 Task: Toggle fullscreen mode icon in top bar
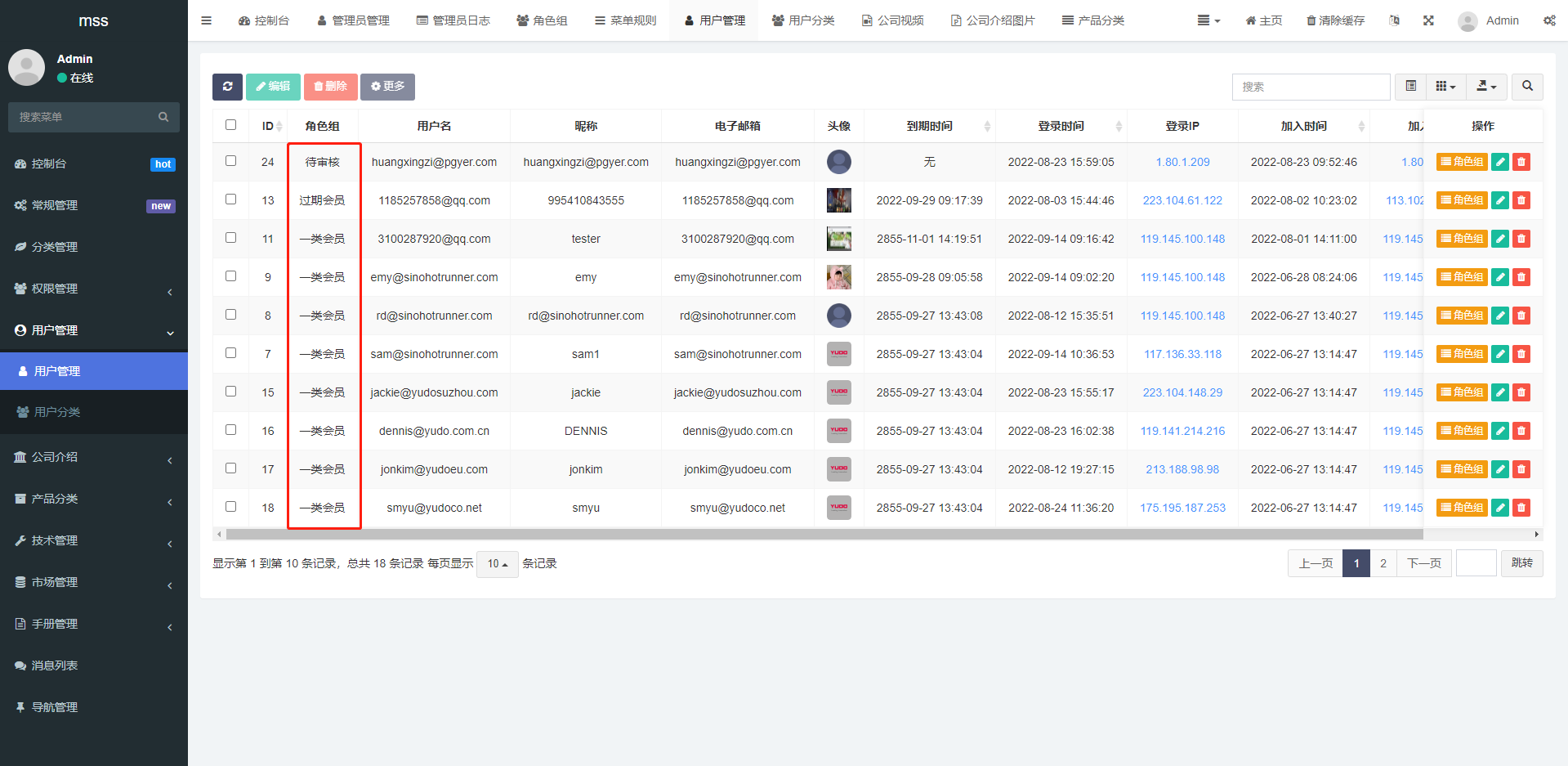[x=1428, y=20]
